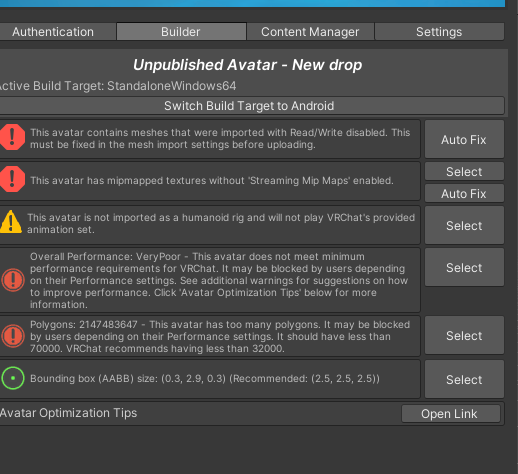Click Overall Performance VeryPoor rating icon
Viewport: 518px width, 474px height.
(13, 280)
